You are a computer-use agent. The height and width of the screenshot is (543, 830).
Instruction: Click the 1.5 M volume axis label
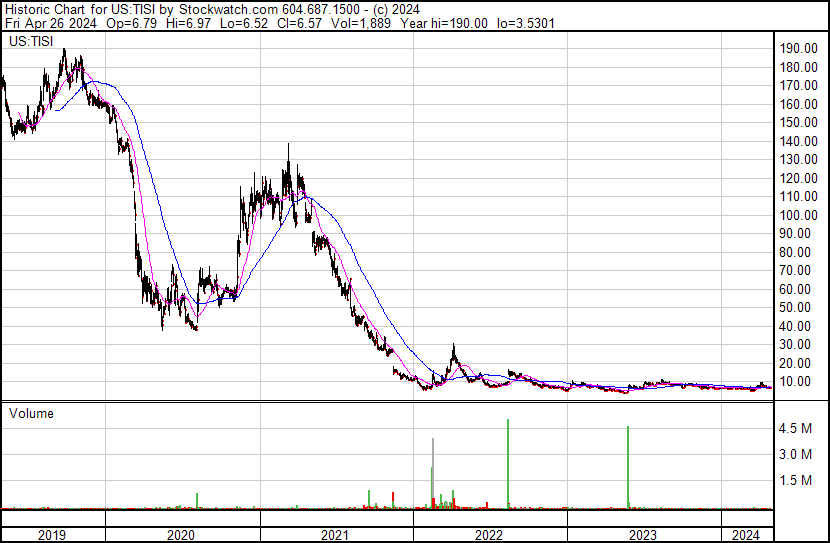pos(795,481)
